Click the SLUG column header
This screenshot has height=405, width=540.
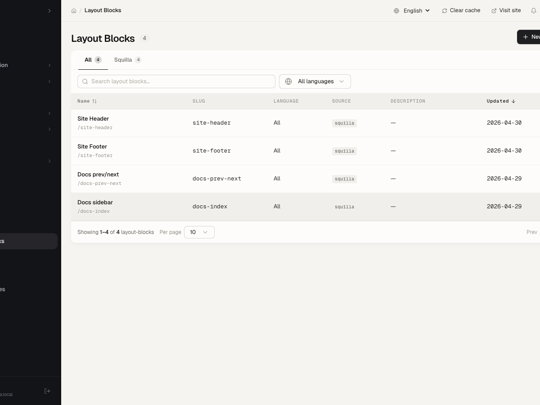[x=199, y=101]
